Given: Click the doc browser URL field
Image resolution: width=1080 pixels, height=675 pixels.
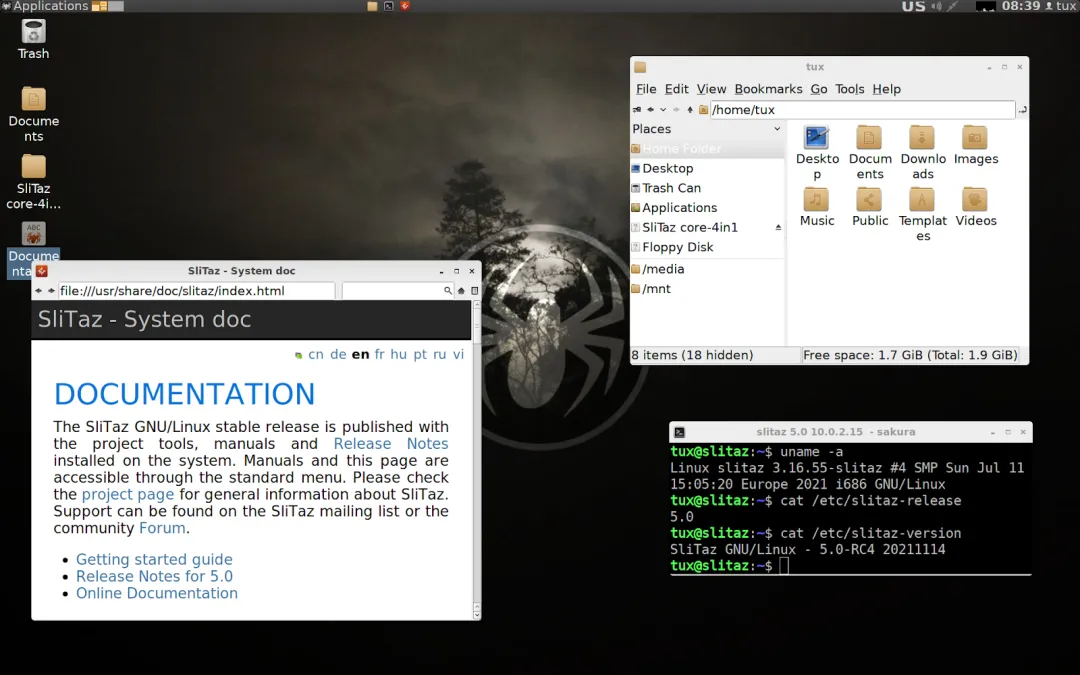Looking at the screenshot, I should 196,291.
